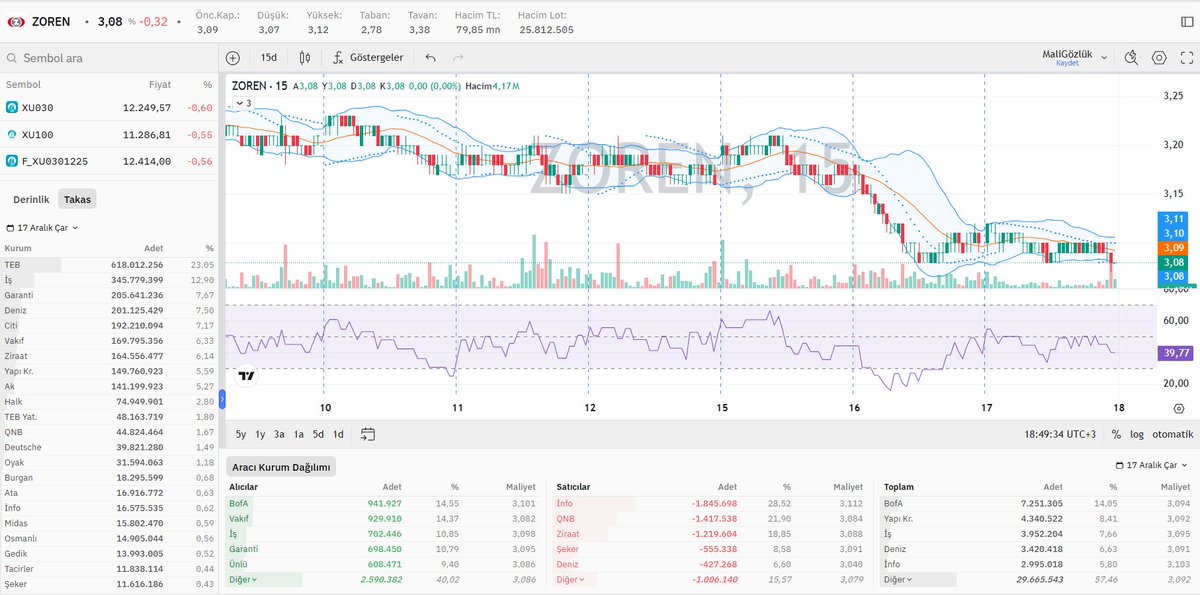Set chart range to 1a
Viewport: 1200px width, 595px height.
pos(299,434)
